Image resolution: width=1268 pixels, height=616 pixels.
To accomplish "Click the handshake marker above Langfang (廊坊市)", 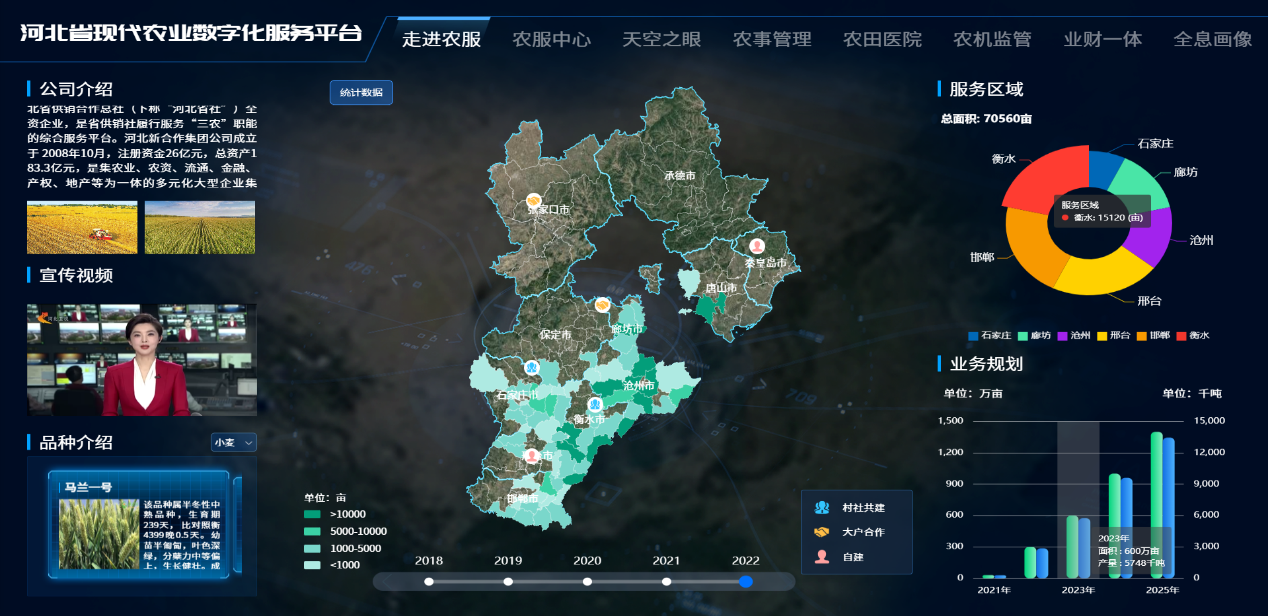I will coord(602,304).
